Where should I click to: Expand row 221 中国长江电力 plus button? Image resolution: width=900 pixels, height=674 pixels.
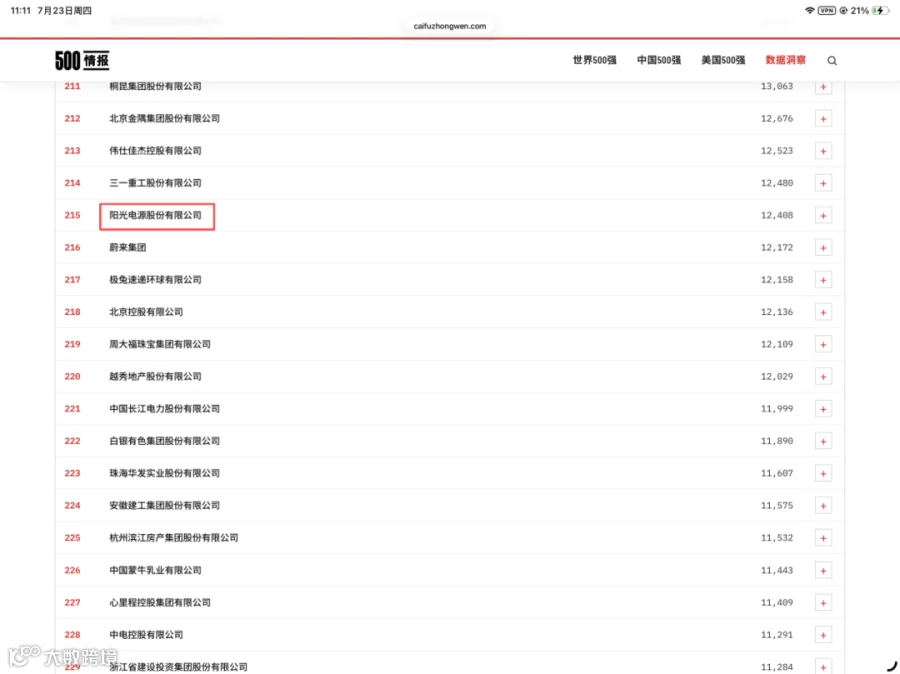(x=823, y=409)
